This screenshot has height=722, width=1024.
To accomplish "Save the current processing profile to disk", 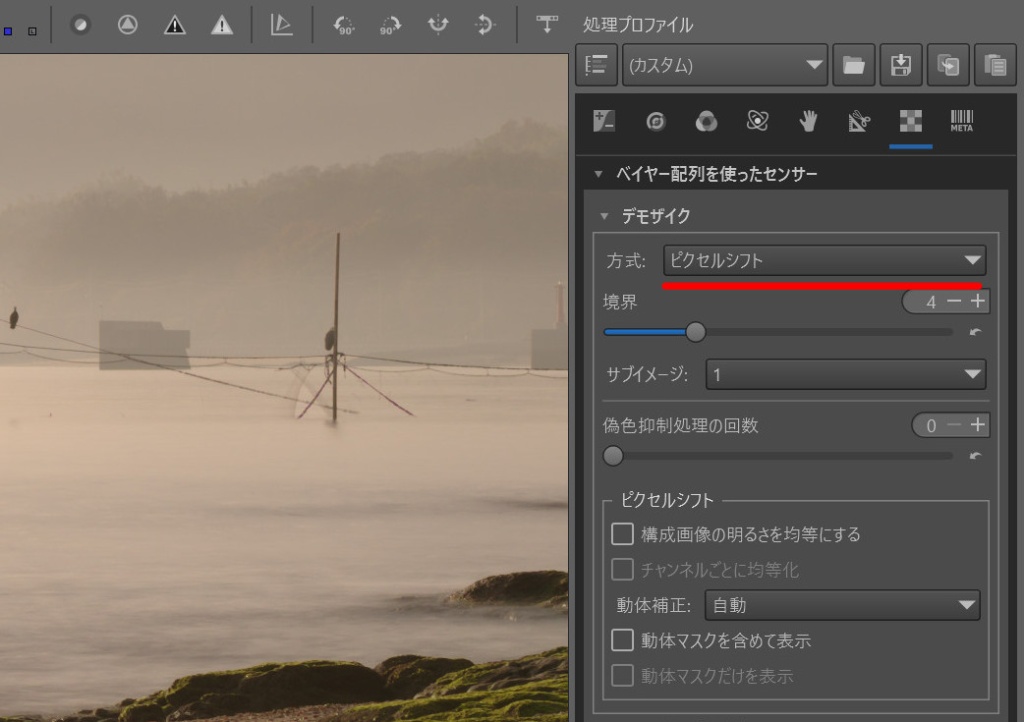I will 901,65.
